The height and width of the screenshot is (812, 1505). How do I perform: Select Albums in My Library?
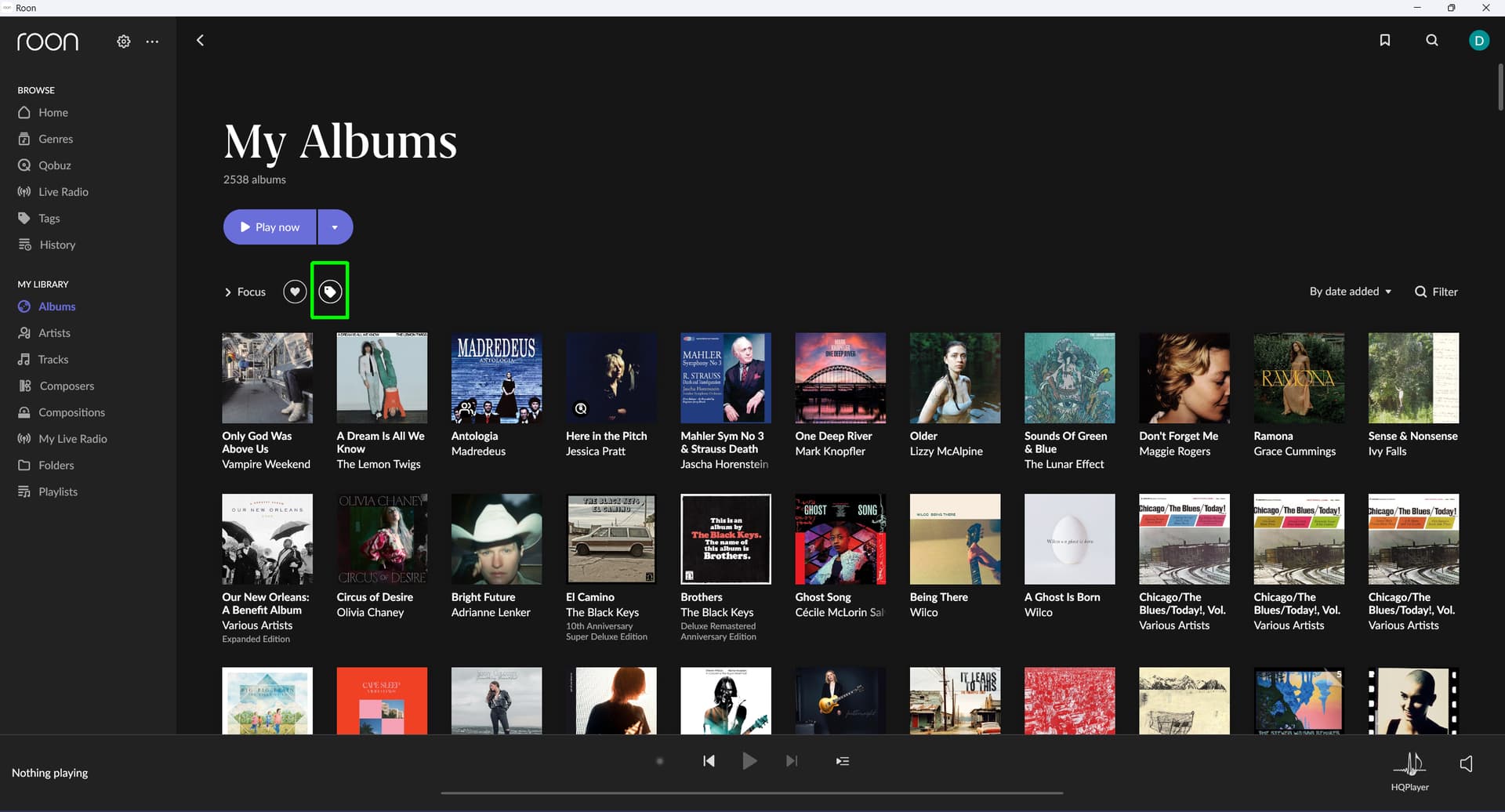(47, 306)
